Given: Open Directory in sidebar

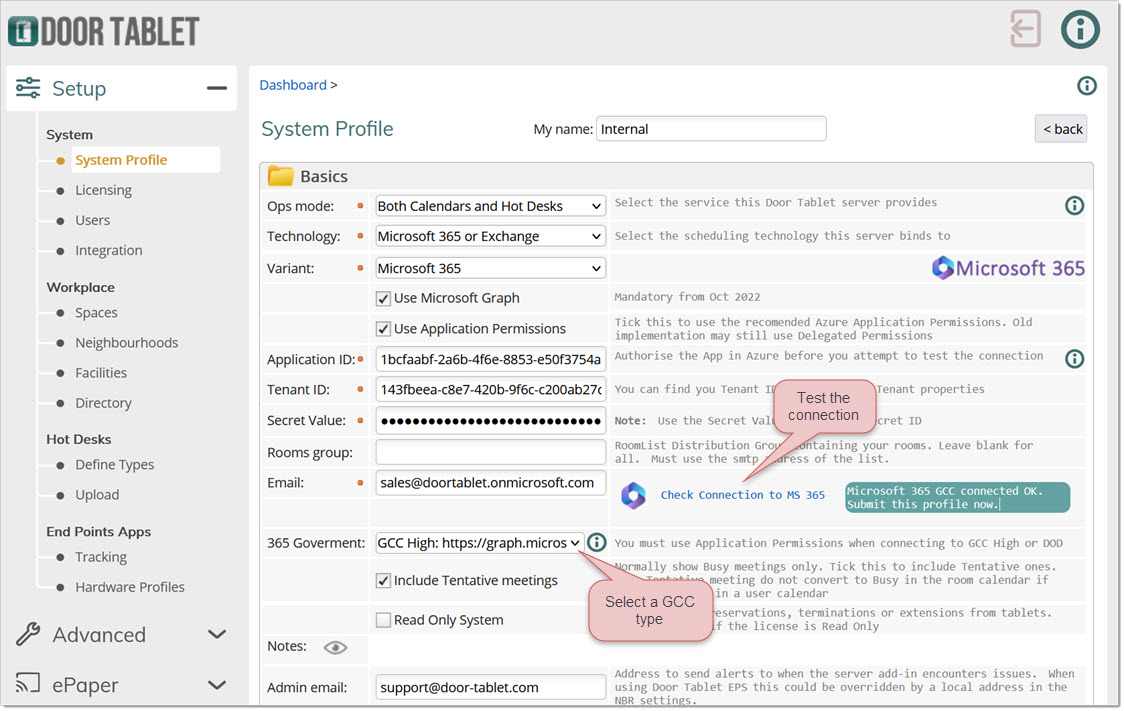Looking at the screenshot, I should tap(103, 403).
